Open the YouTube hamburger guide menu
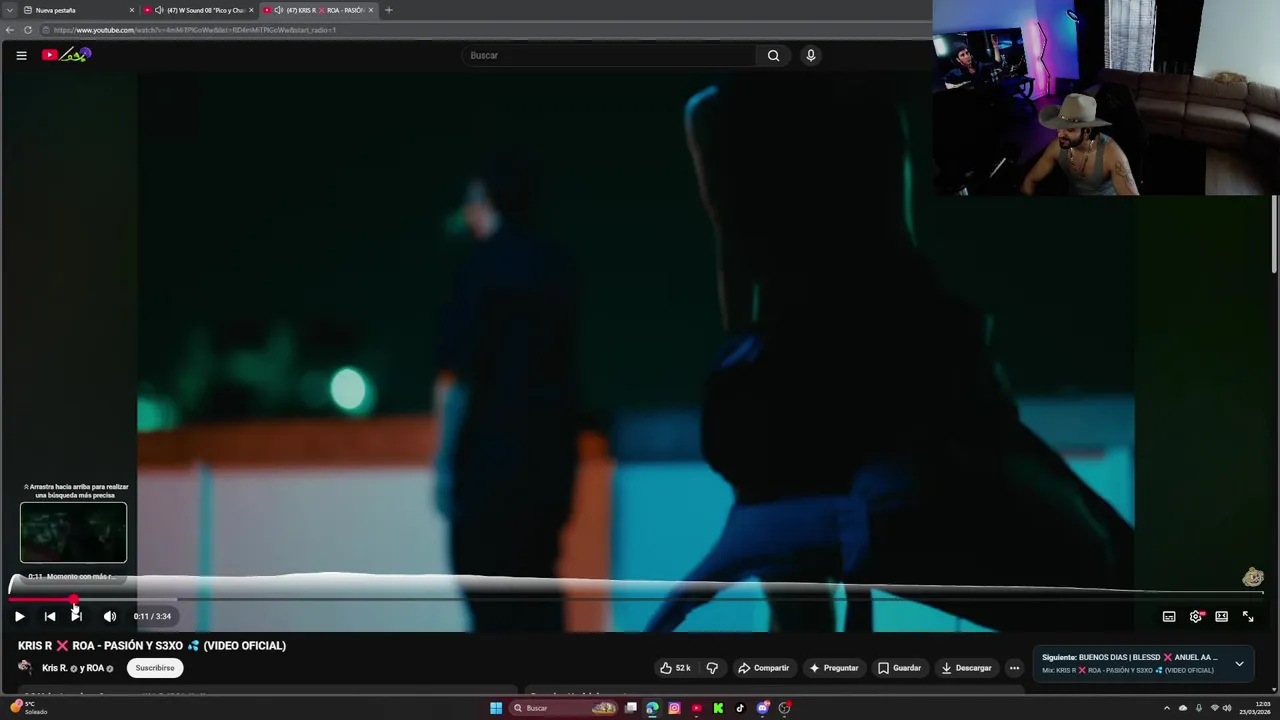The height and width of the screenshot is (720, 1280). (21, 55)
